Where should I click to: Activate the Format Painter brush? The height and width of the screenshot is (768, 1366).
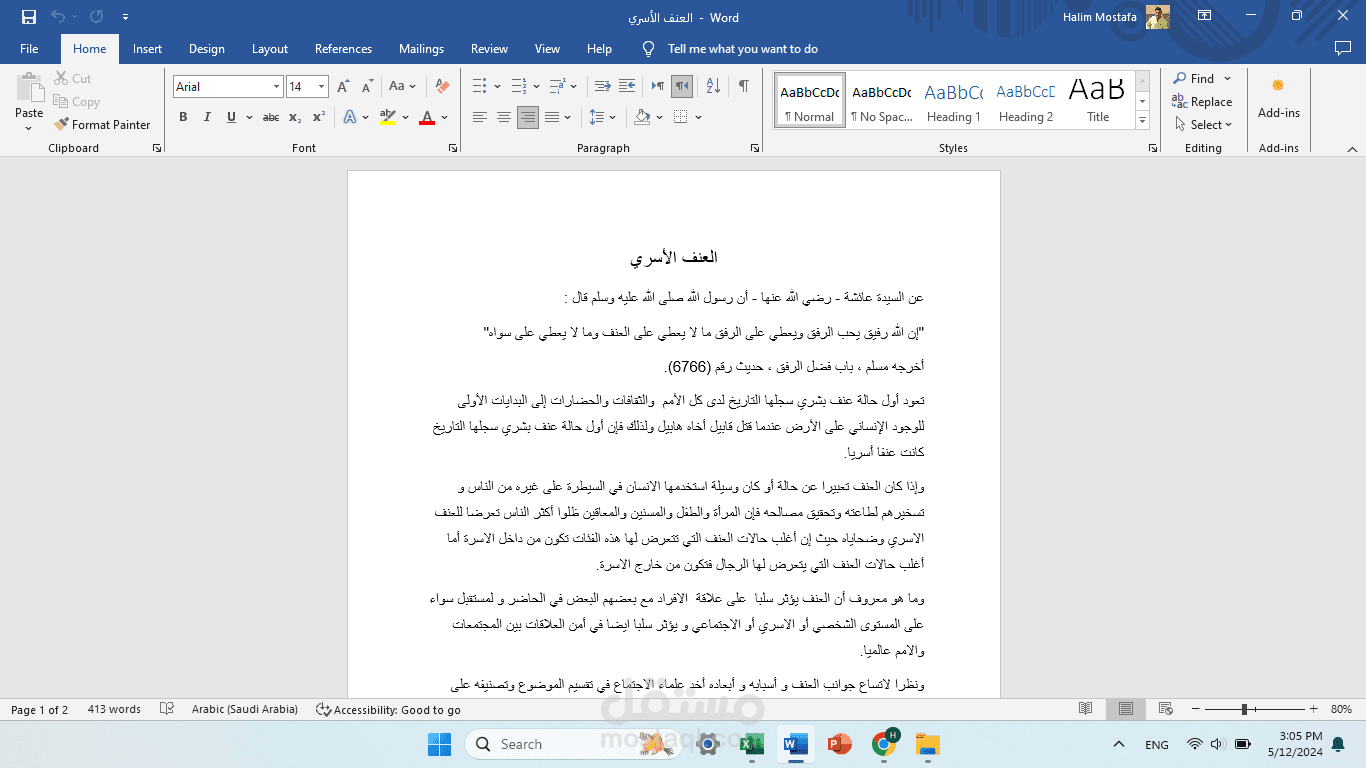click(102, 124)
